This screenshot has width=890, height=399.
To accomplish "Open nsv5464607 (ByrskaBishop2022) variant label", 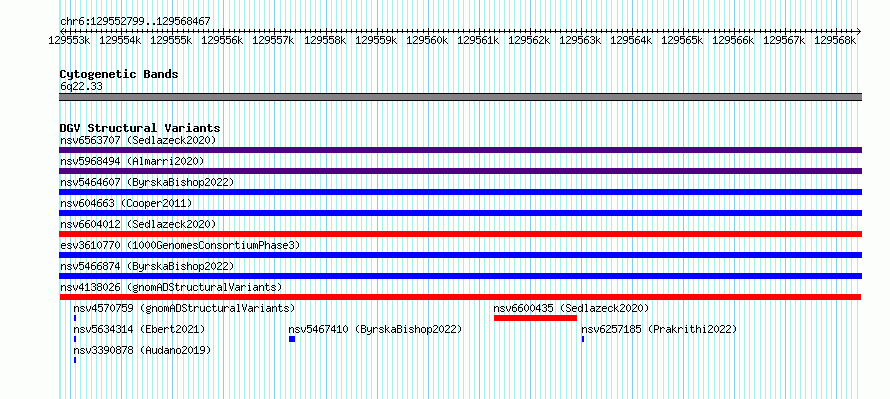I will pos(147,182).
